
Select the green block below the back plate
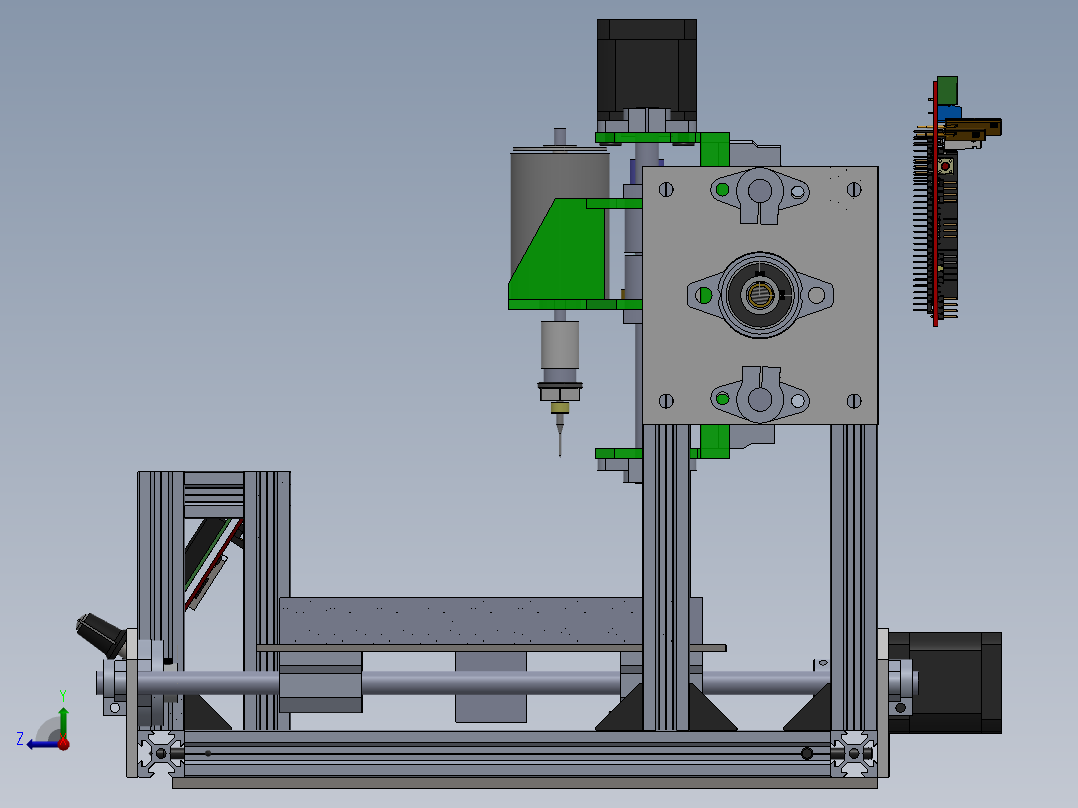tap(715, 441)
